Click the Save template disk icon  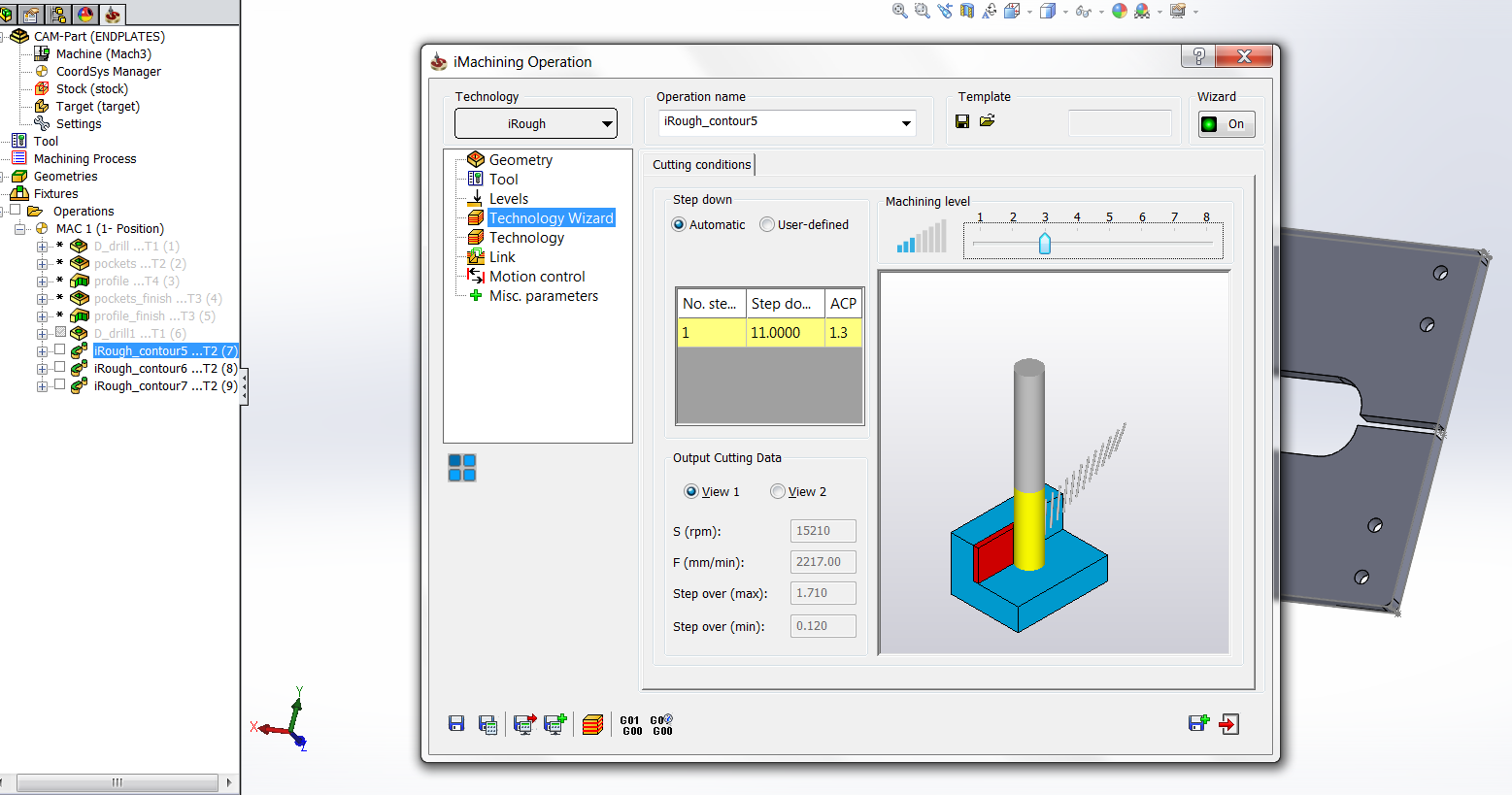[x=962, y=121]
